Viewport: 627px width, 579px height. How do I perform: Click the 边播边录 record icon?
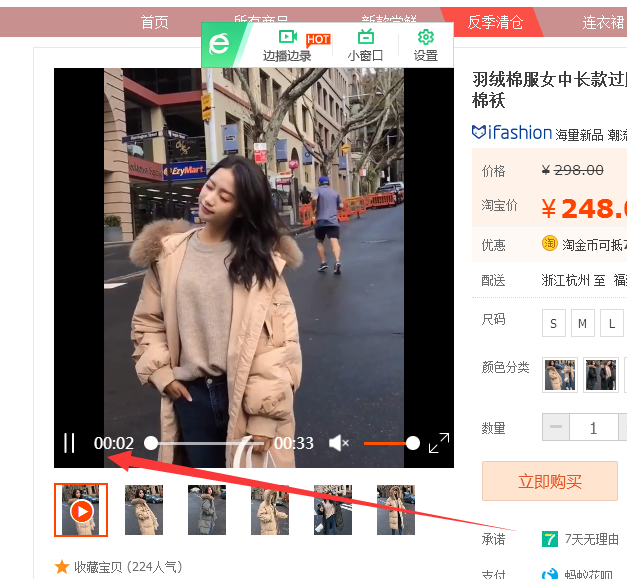(288, 37)
